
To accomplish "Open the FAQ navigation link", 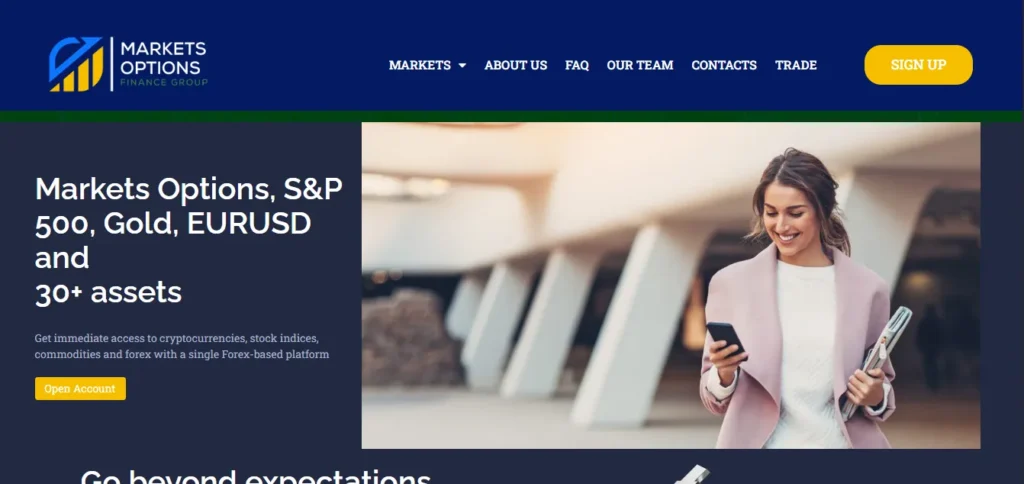I will pyautogui.click(x=577, y=65).
